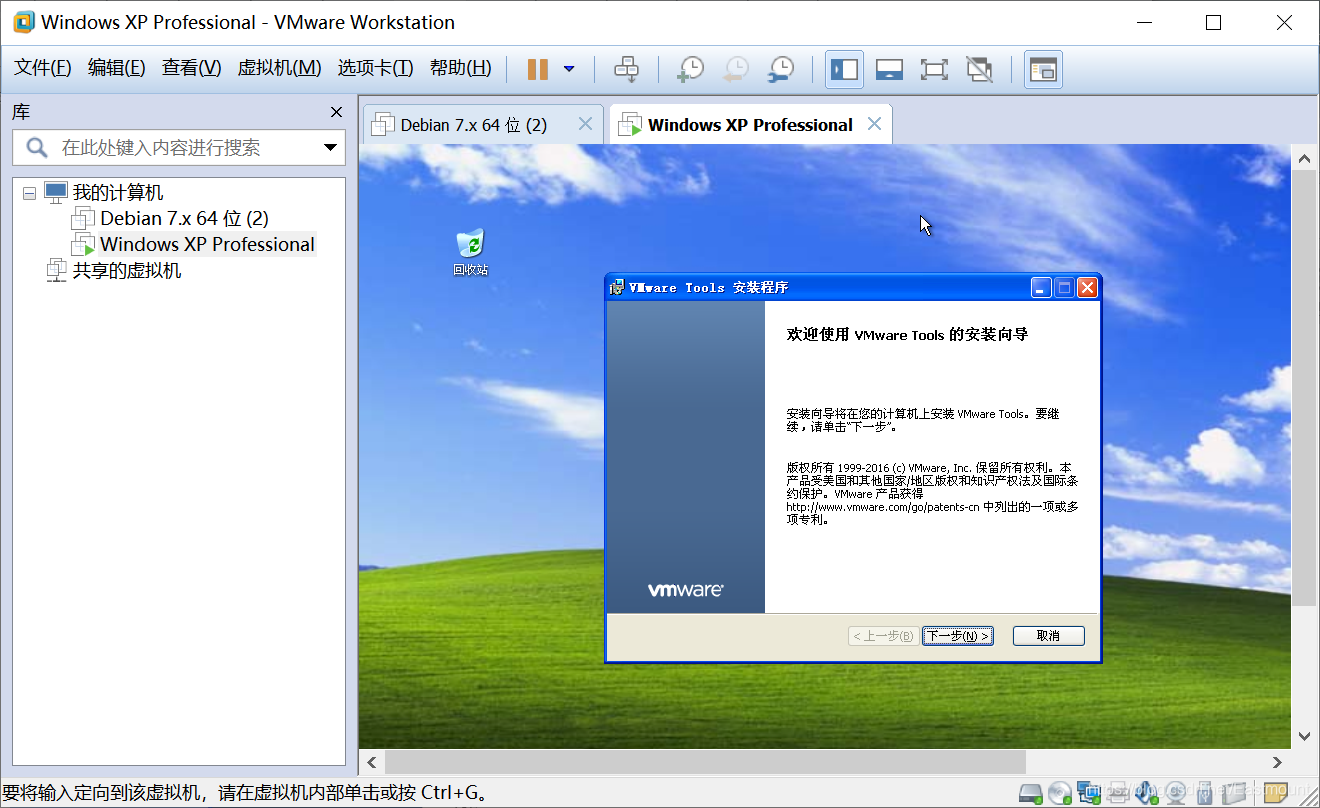Viewport: 1320px width, 808px height.
Task: Click 取消 in VMware Tools installer
Action: (1048, 636)
